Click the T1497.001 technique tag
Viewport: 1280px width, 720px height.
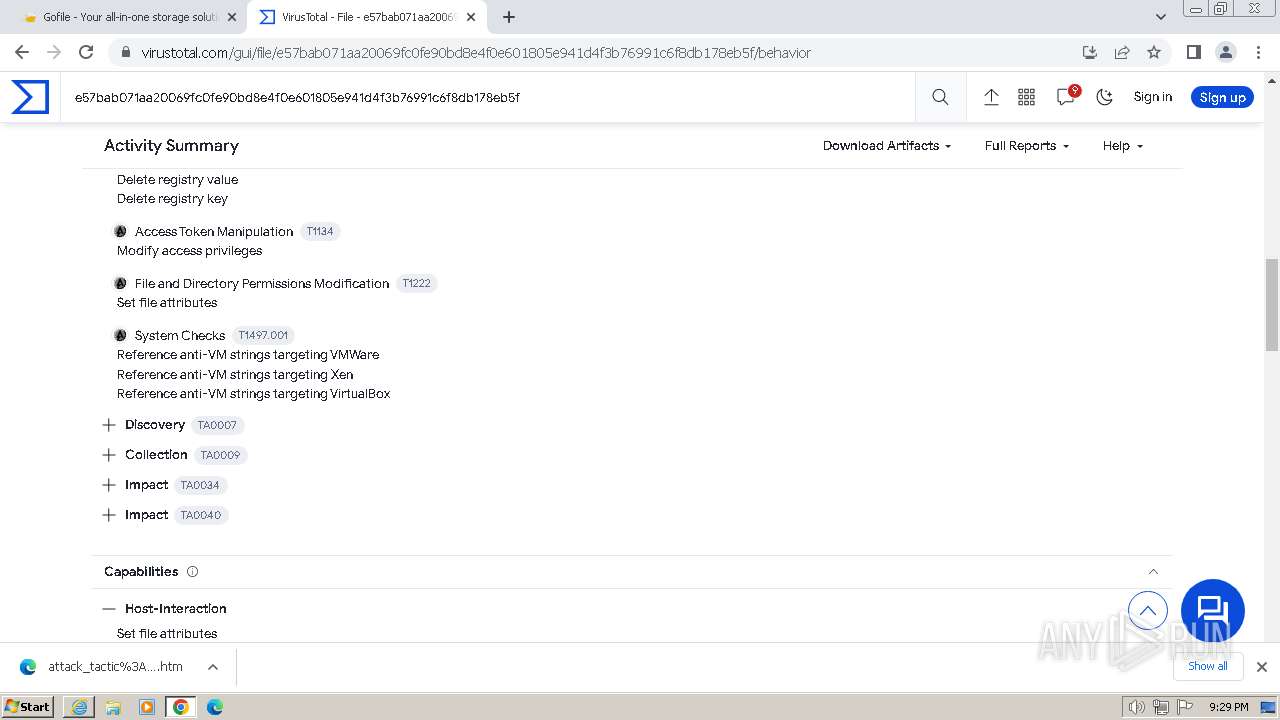[263, 335]
